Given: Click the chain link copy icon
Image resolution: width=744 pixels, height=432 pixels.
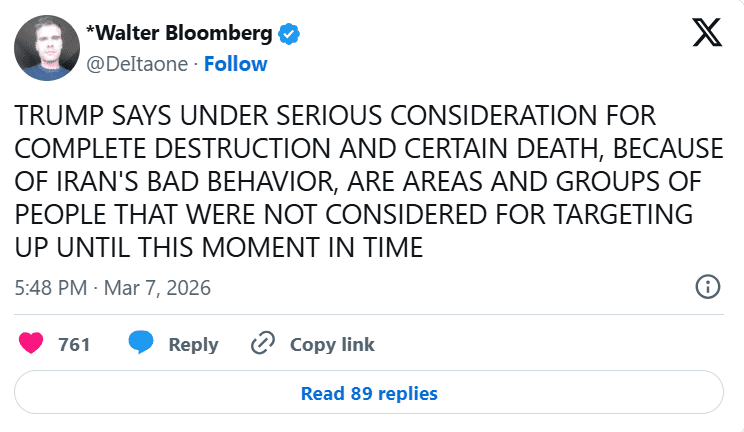Looking at the screenshot, I should click(x=263, y=344).
